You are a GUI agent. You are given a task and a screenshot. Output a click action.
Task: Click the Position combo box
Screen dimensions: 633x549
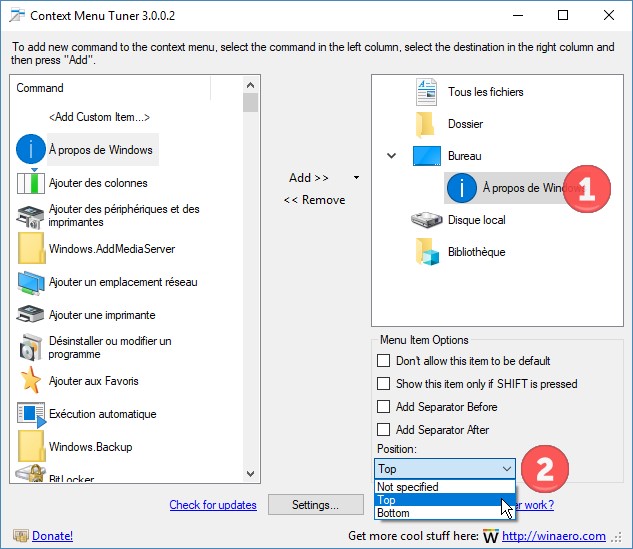pos(445,468)
